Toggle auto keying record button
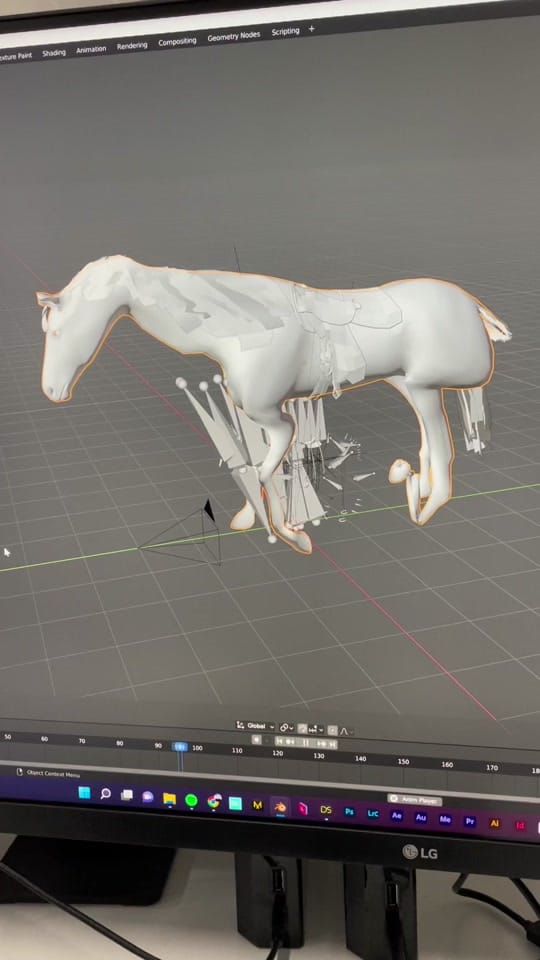Viewport: 540px width, 960px height. [257, 740]
